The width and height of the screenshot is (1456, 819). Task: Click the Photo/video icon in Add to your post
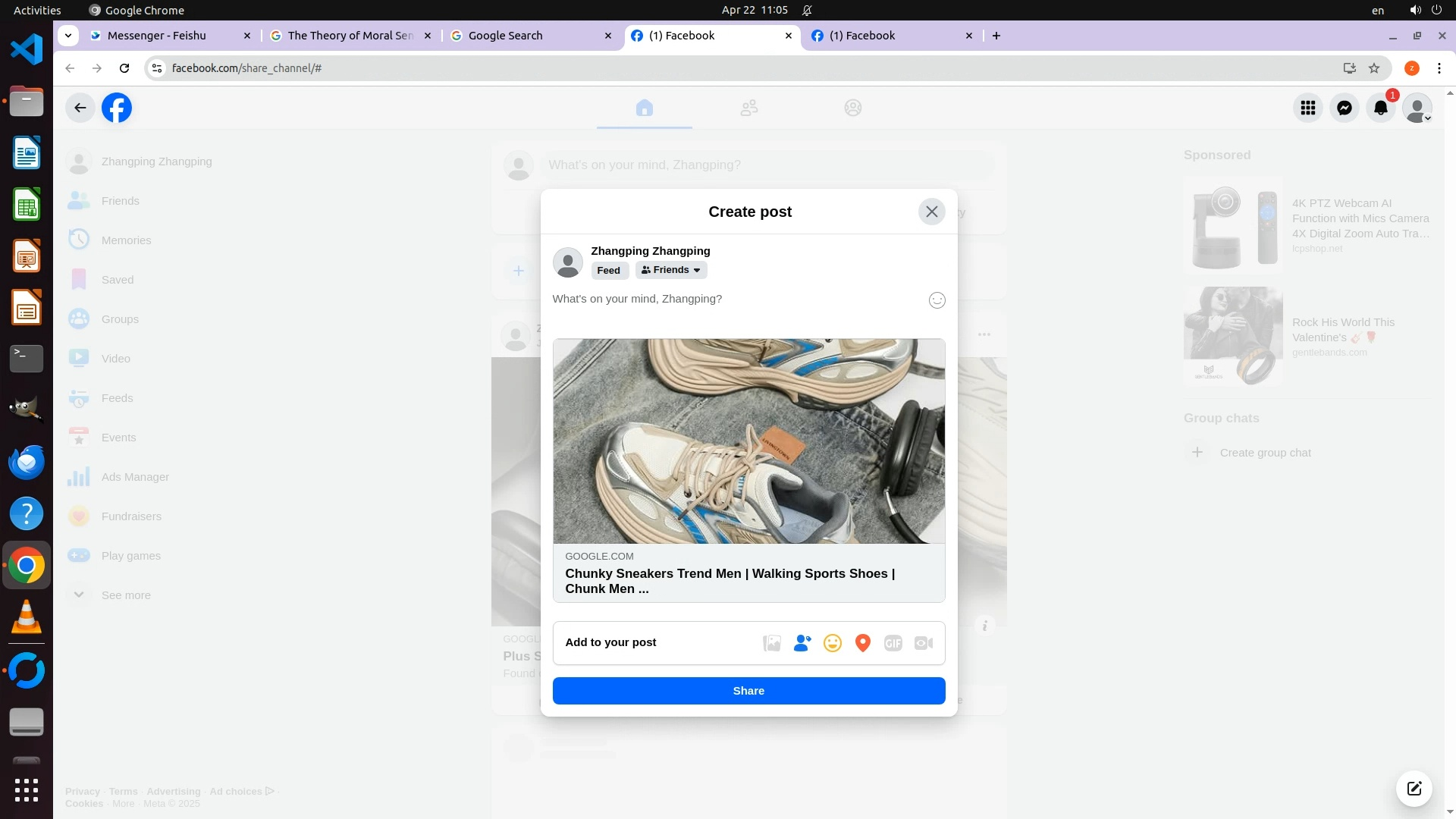pyautogui.click(x=771, y=643)
